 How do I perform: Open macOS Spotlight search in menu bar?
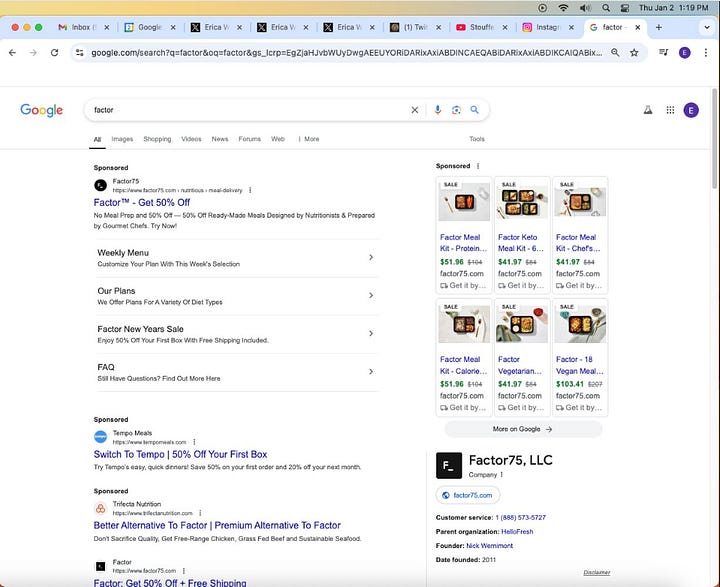pos(606,8)
